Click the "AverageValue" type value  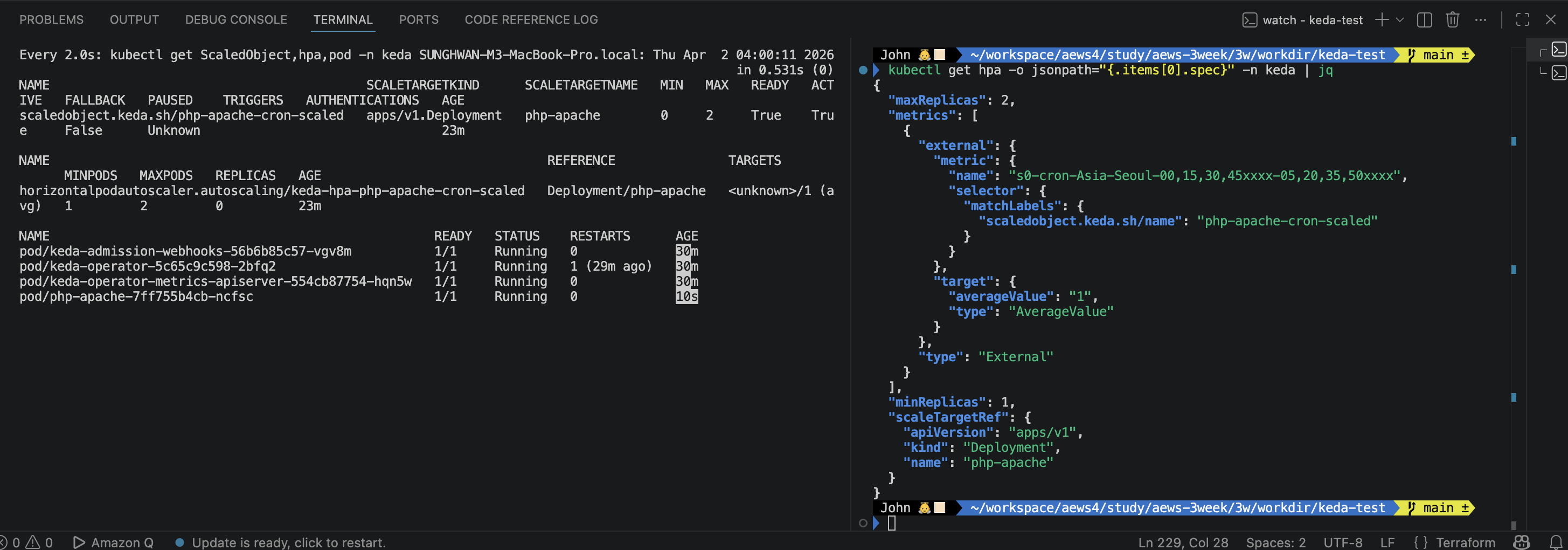(x=1061, y=312)
